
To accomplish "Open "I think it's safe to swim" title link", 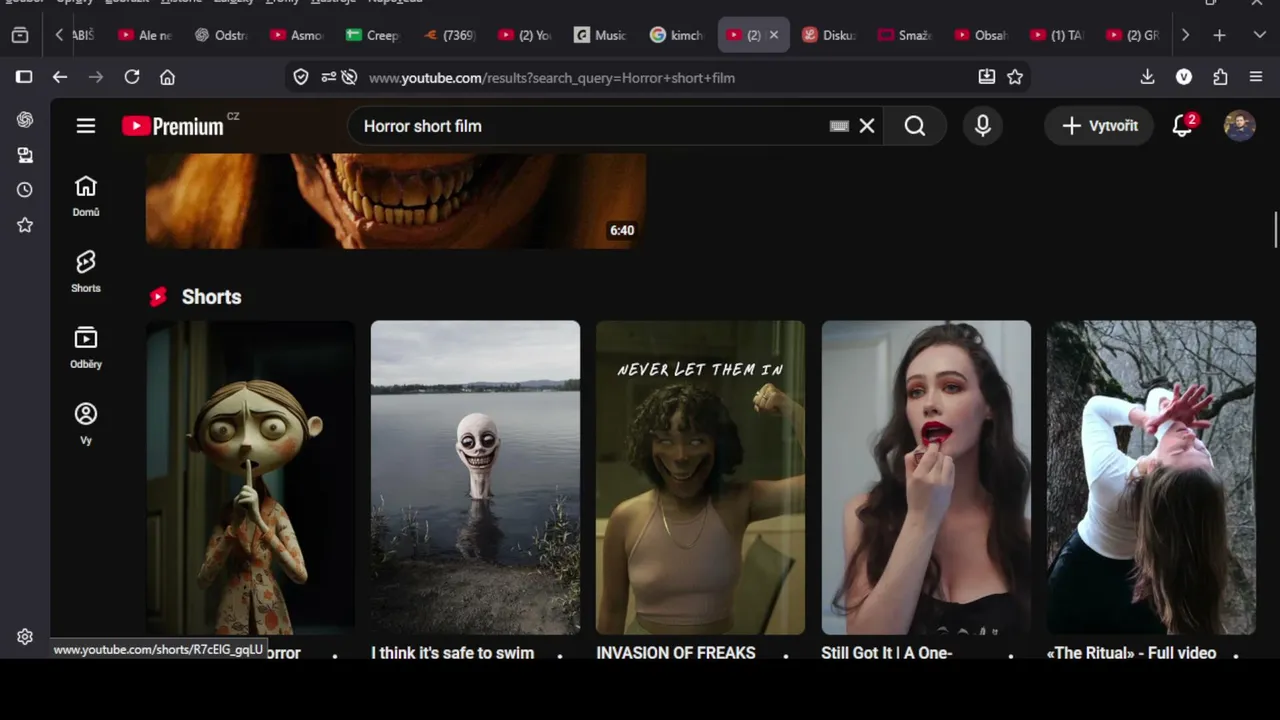I will click(453, 653).
